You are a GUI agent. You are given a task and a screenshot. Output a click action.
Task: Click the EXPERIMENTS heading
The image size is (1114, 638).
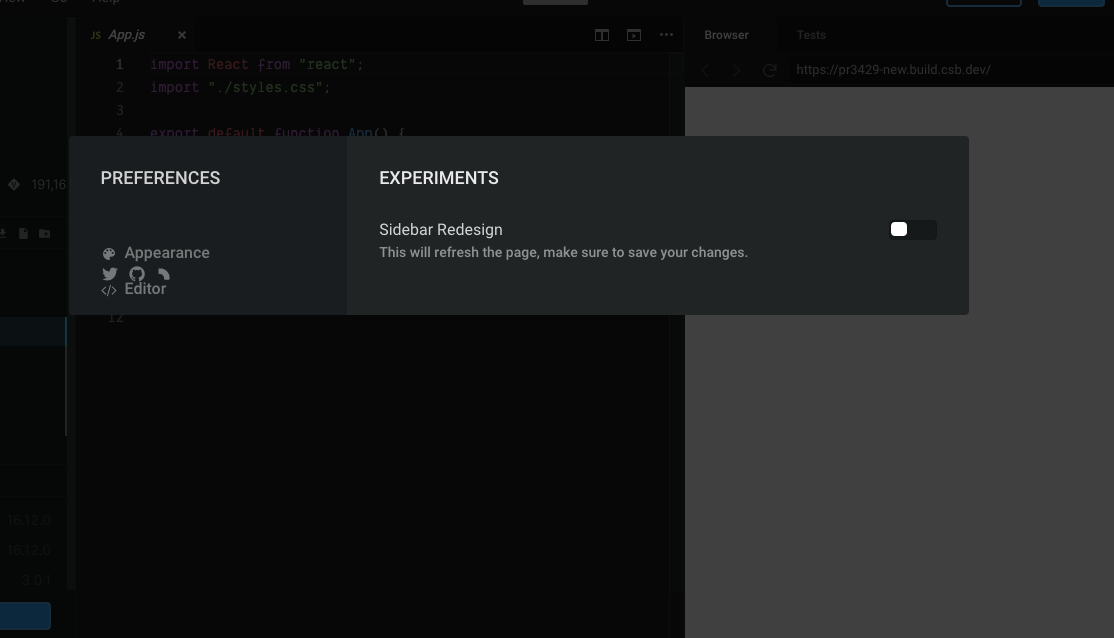tap(439, 178)
